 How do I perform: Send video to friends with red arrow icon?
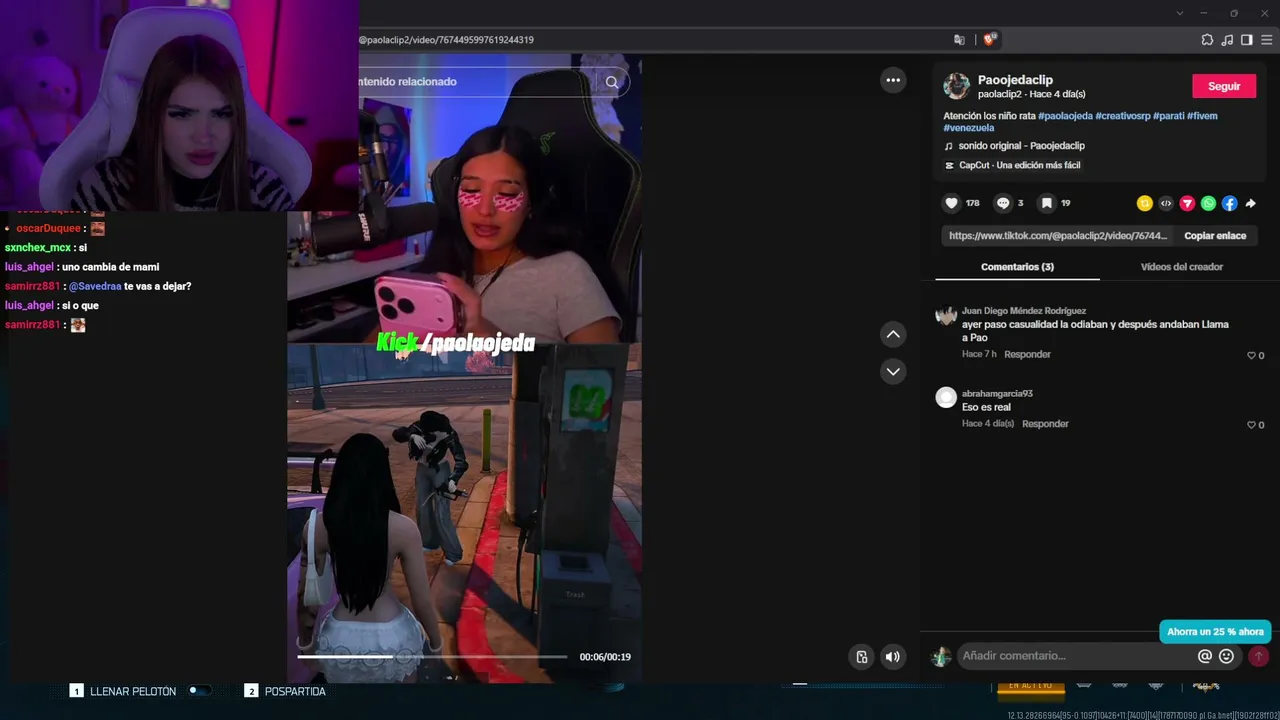click(1187, 203)
